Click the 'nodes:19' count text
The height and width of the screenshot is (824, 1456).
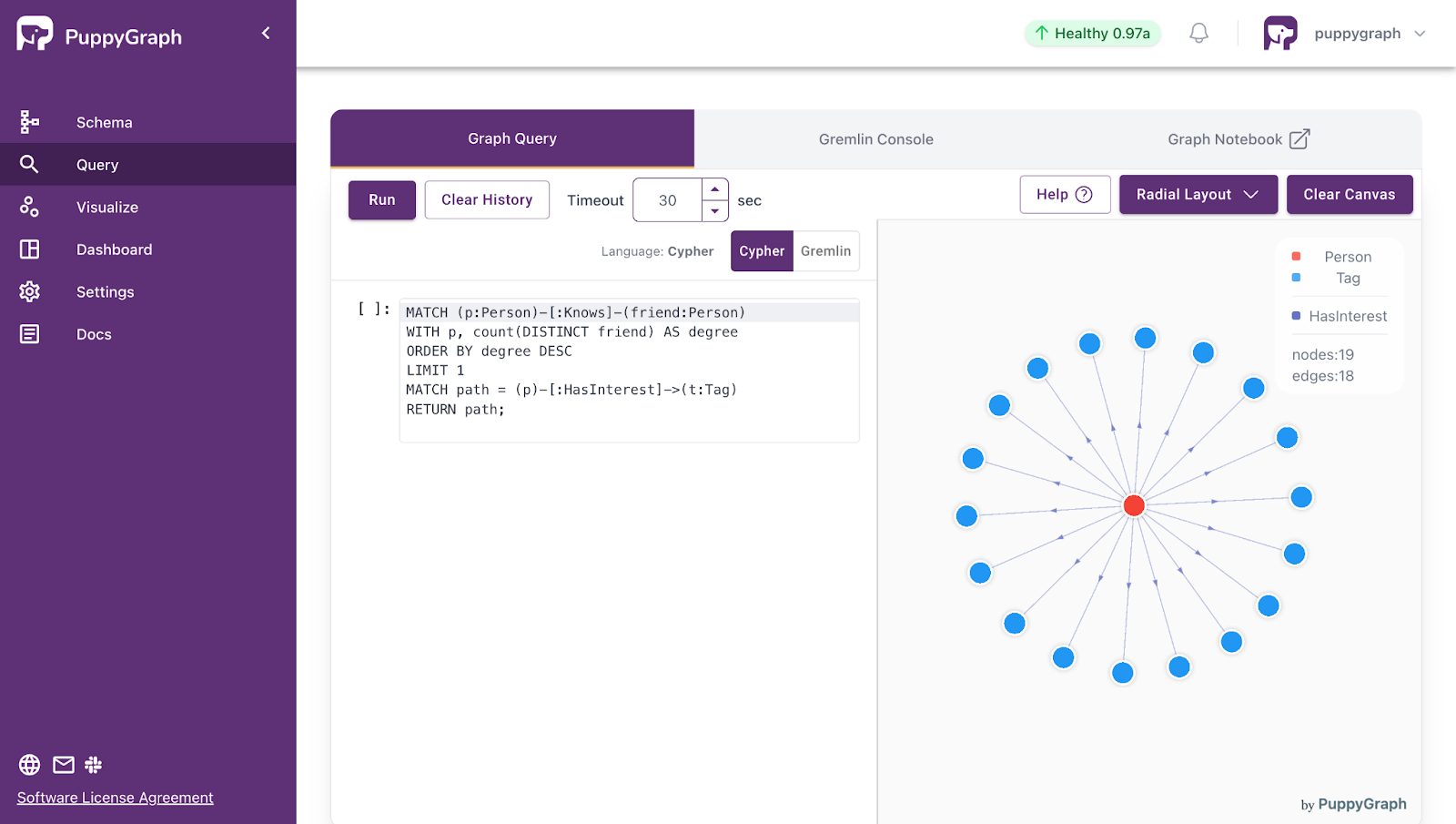click(1323, 355)
